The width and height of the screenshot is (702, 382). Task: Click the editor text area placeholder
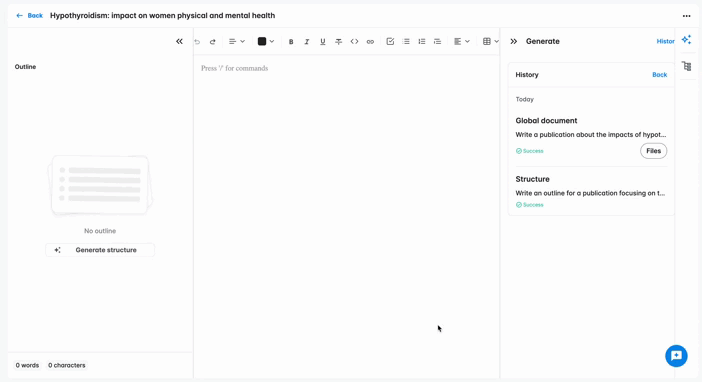(x=234, y=68)
